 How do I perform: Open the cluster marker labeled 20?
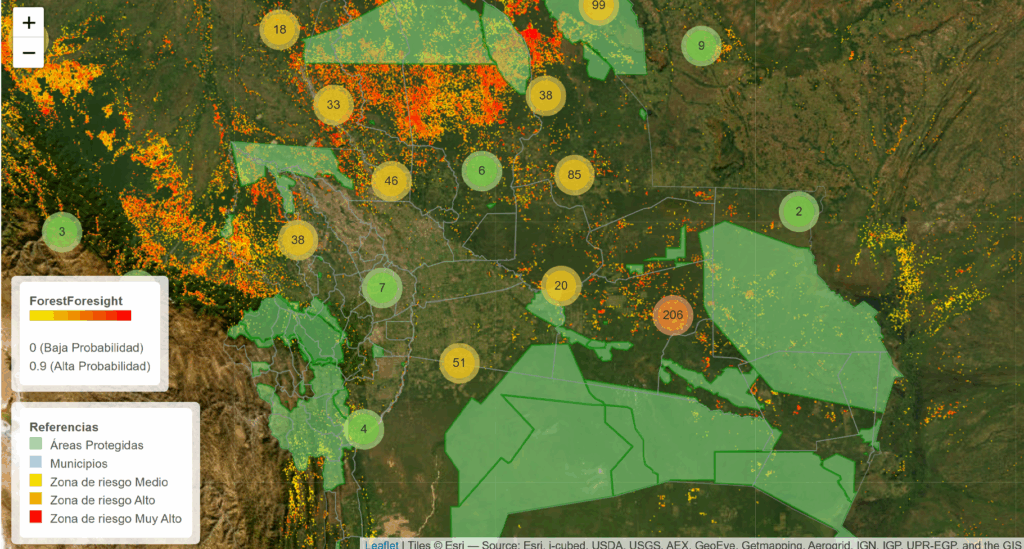pyautogui.click(x=560, y=285)
